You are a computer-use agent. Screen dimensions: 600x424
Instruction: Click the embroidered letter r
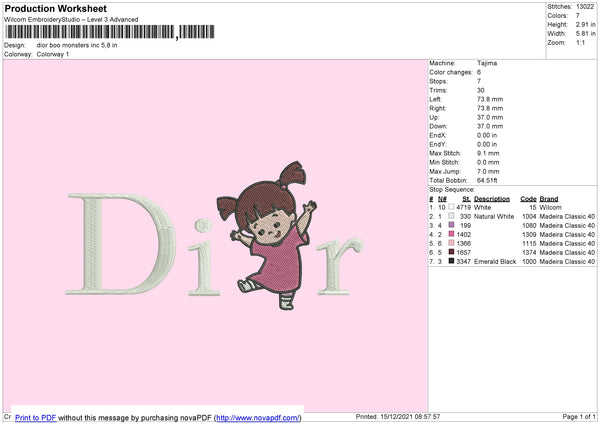click(x=339, y=266)
